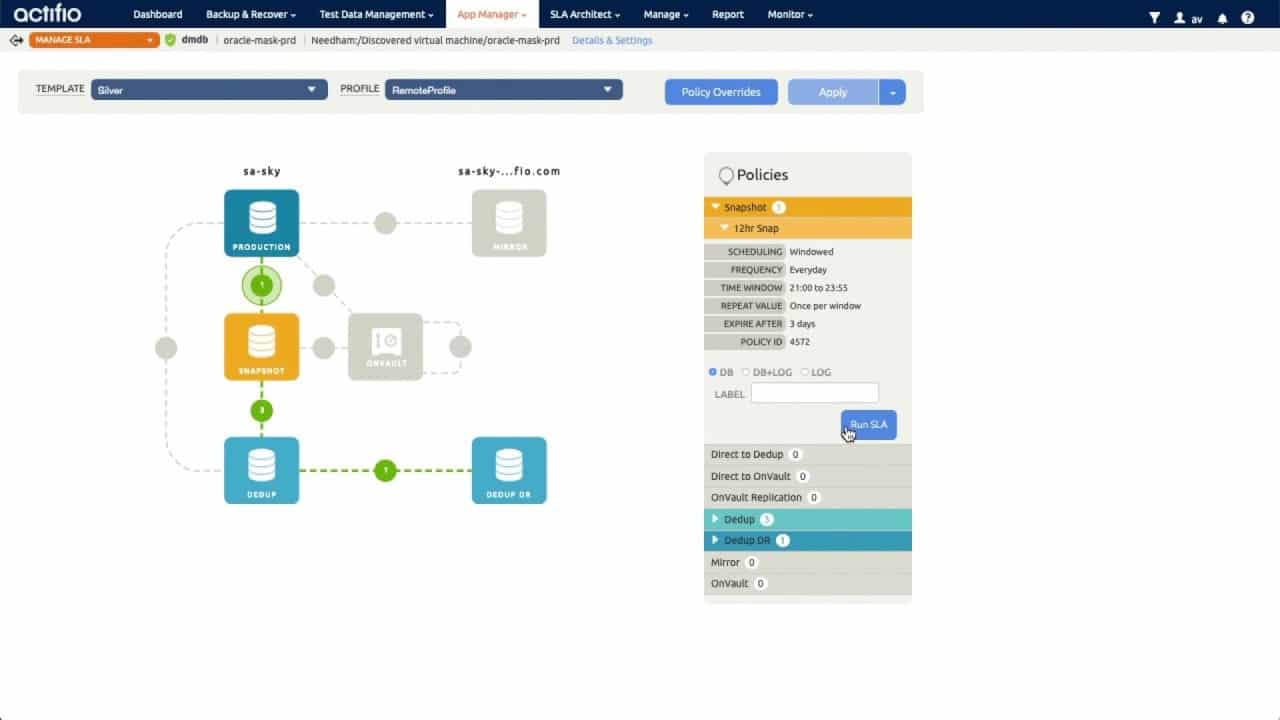Image resolution: width=1280 pixels, height=720 pixels.
Task: Open the Report menu item
Action: [x=728, y=15]
